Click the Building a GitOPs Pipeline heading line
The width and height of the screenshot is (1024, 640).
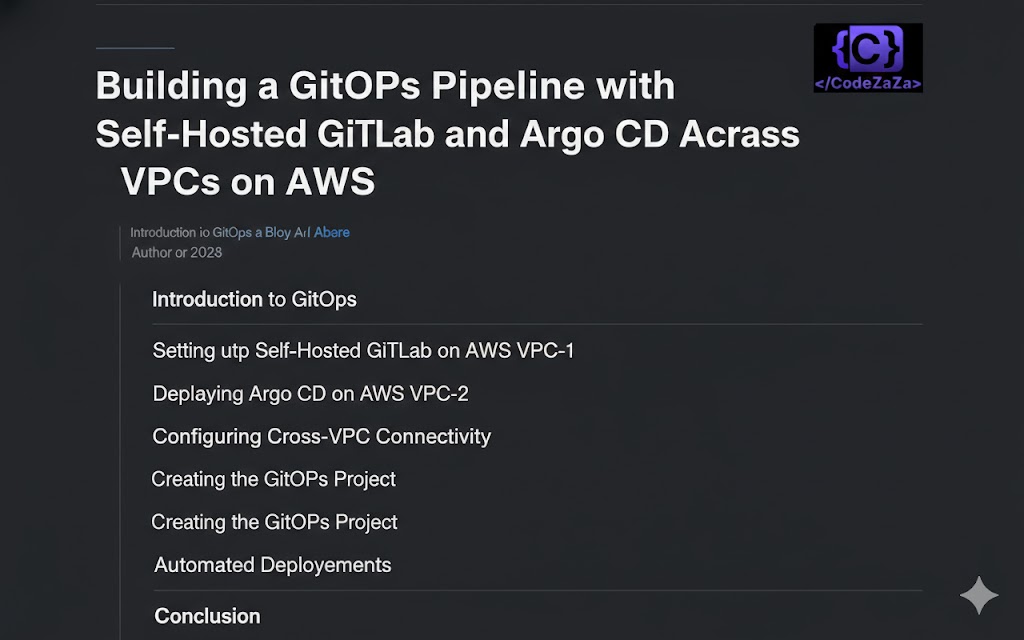385,86
